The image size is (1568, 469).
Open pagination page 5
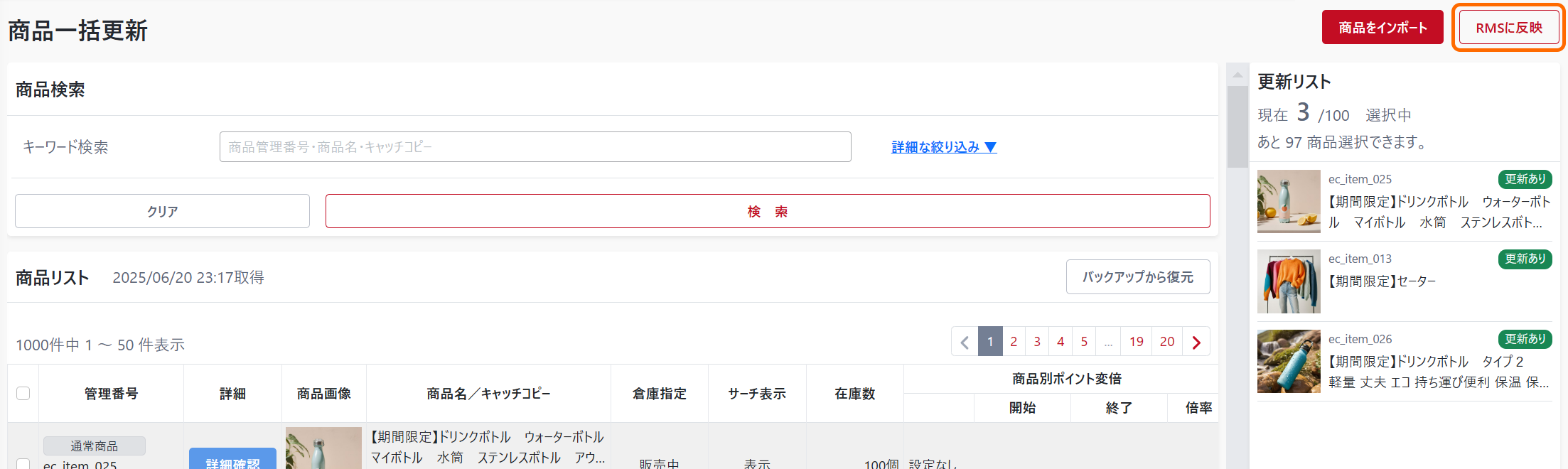[x=1084, y=342]
